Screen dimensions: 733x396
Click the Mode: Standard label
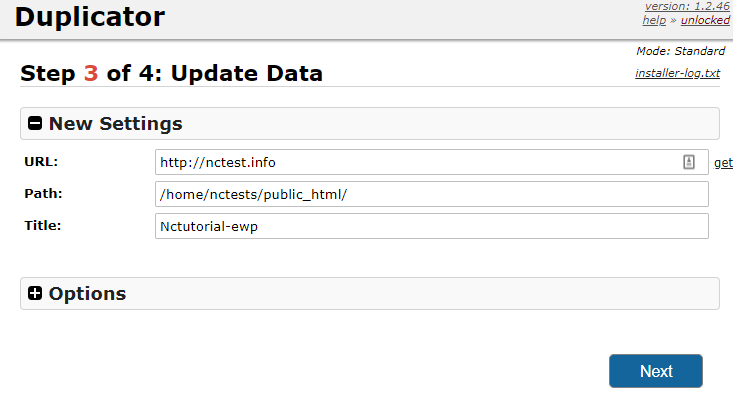tap(681, 51)
